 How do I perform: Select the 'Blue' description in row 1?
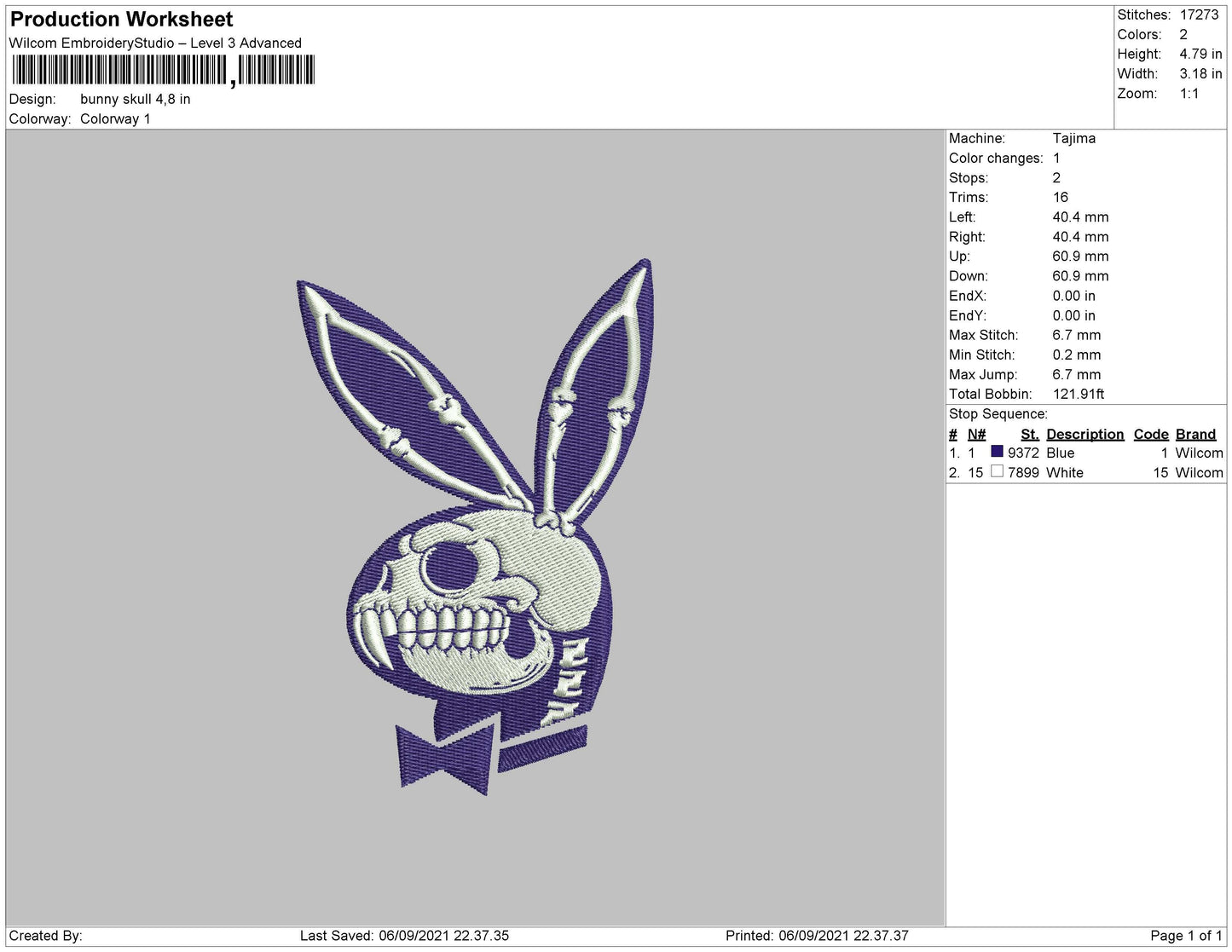point(1061,453)
